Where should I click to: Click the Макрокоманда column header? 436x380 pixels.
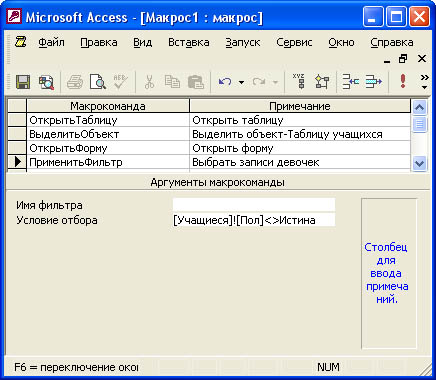(108, 106)
